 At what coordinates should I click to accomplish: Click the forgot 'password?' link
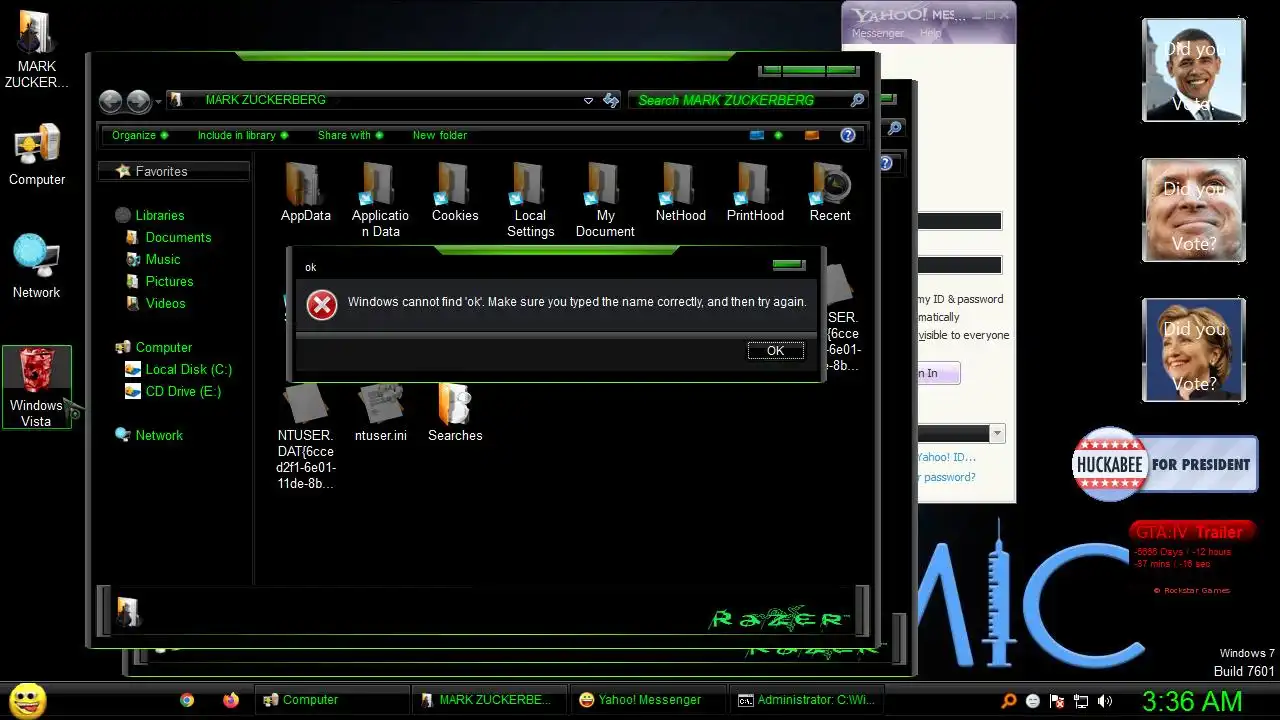pos(946,477)
